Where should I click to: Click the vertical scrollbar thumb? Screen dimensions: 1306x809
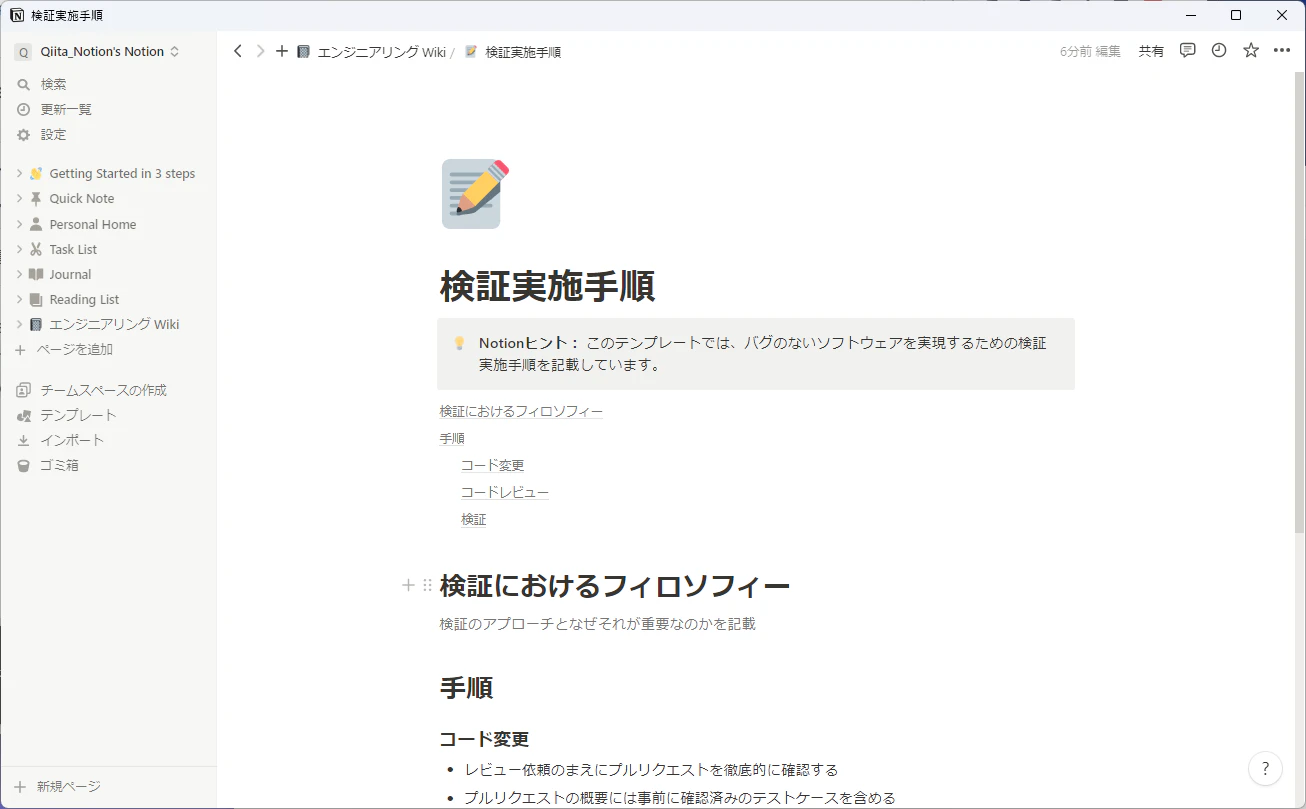[1299, 300]
